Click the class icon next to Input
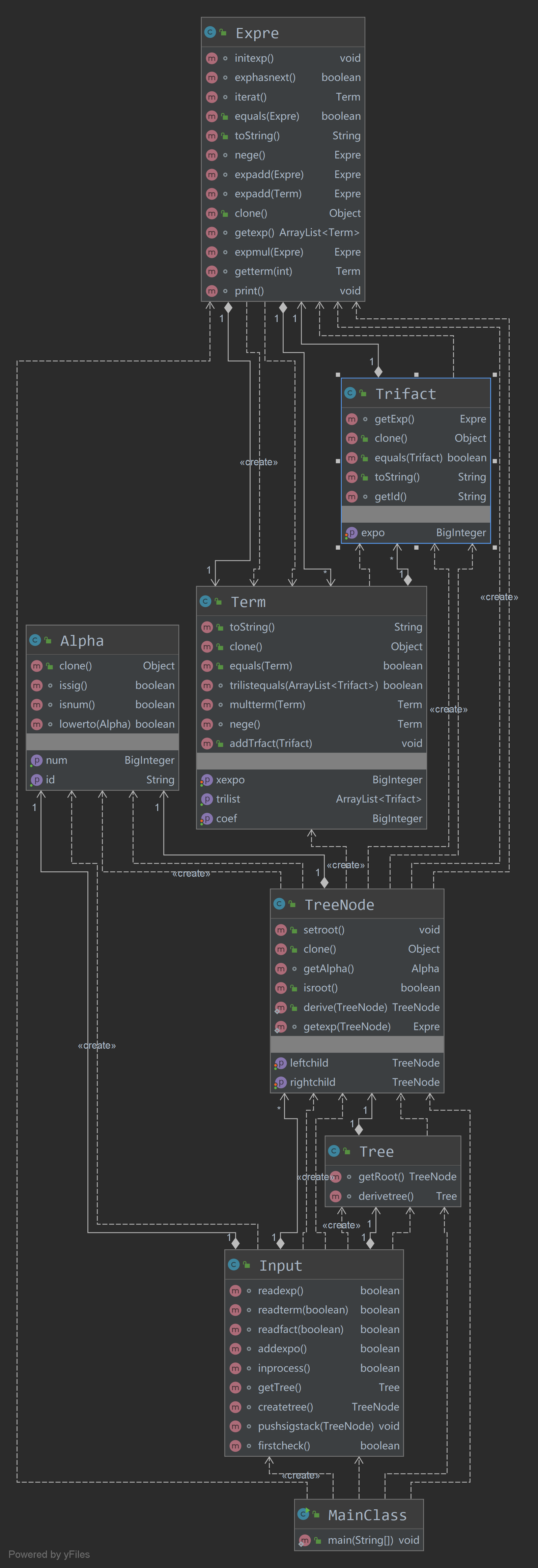Image resolution: width=538 pixels, height=1568 pixels. click(234, 1265)
